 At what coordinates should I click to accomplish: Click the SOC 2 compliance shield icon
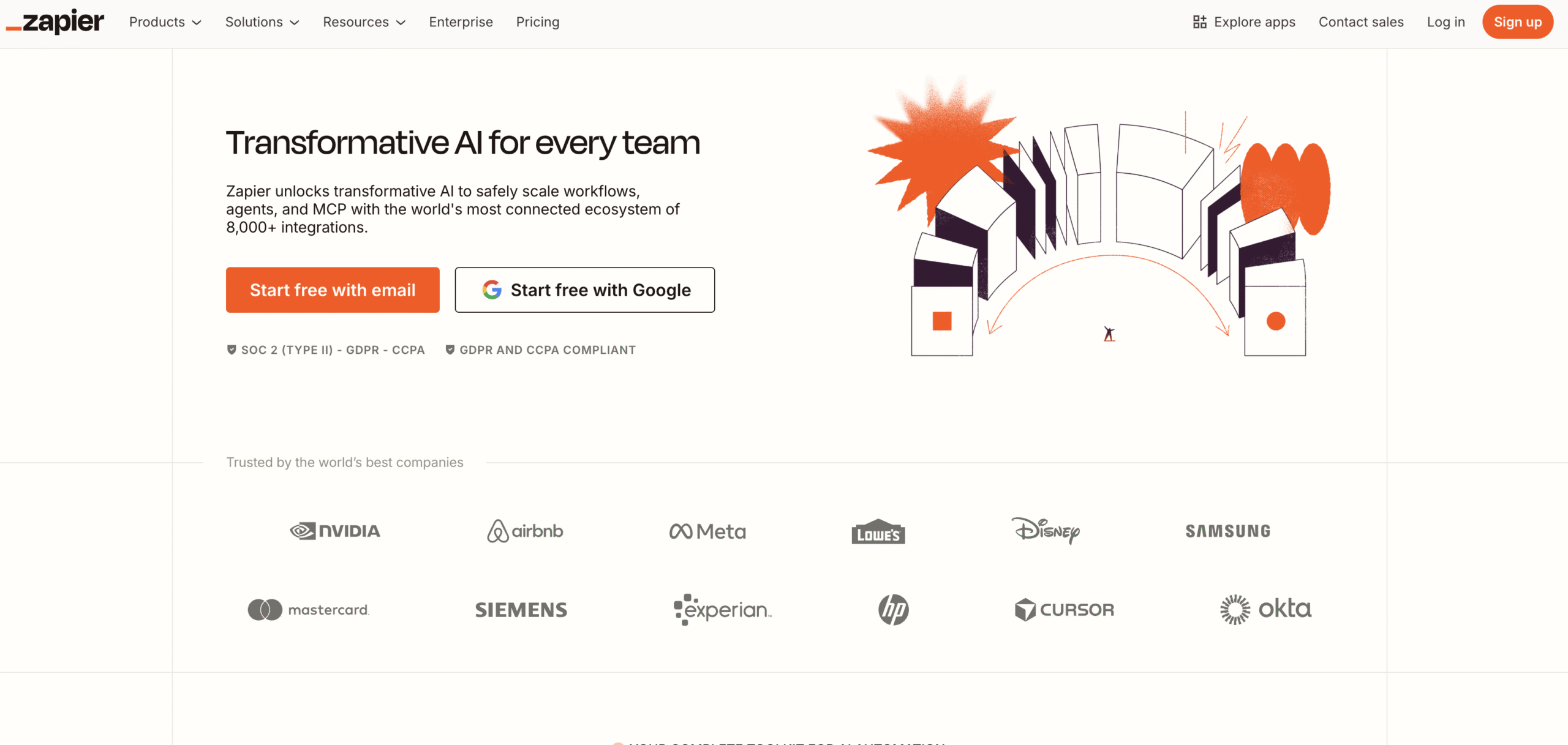[x=231, y=350]
